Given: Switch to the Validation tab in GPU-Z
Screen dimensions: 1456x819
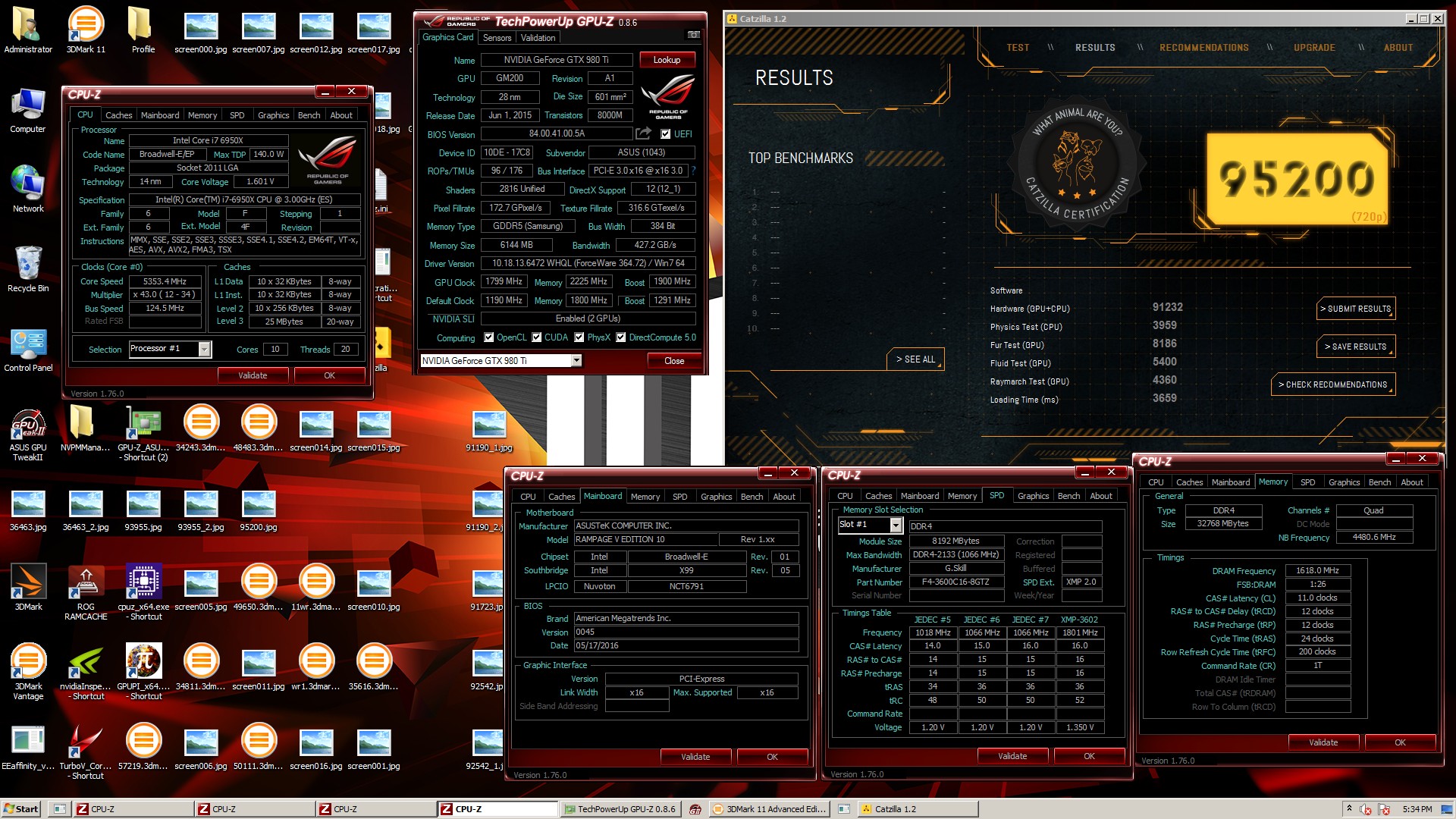Looking at the screenshot, I should [x=538, y=37].
